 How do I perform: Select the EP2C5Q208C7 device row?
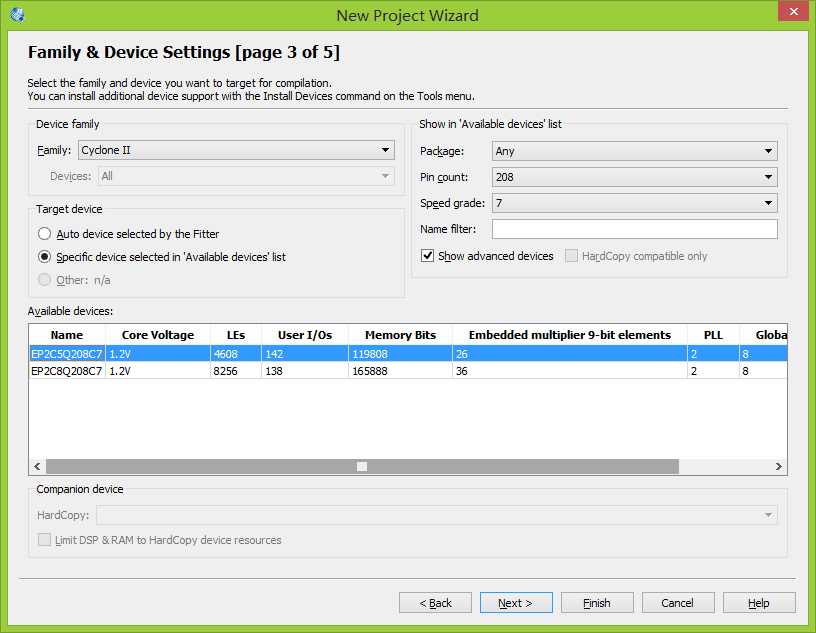click(x=408, y=354)
